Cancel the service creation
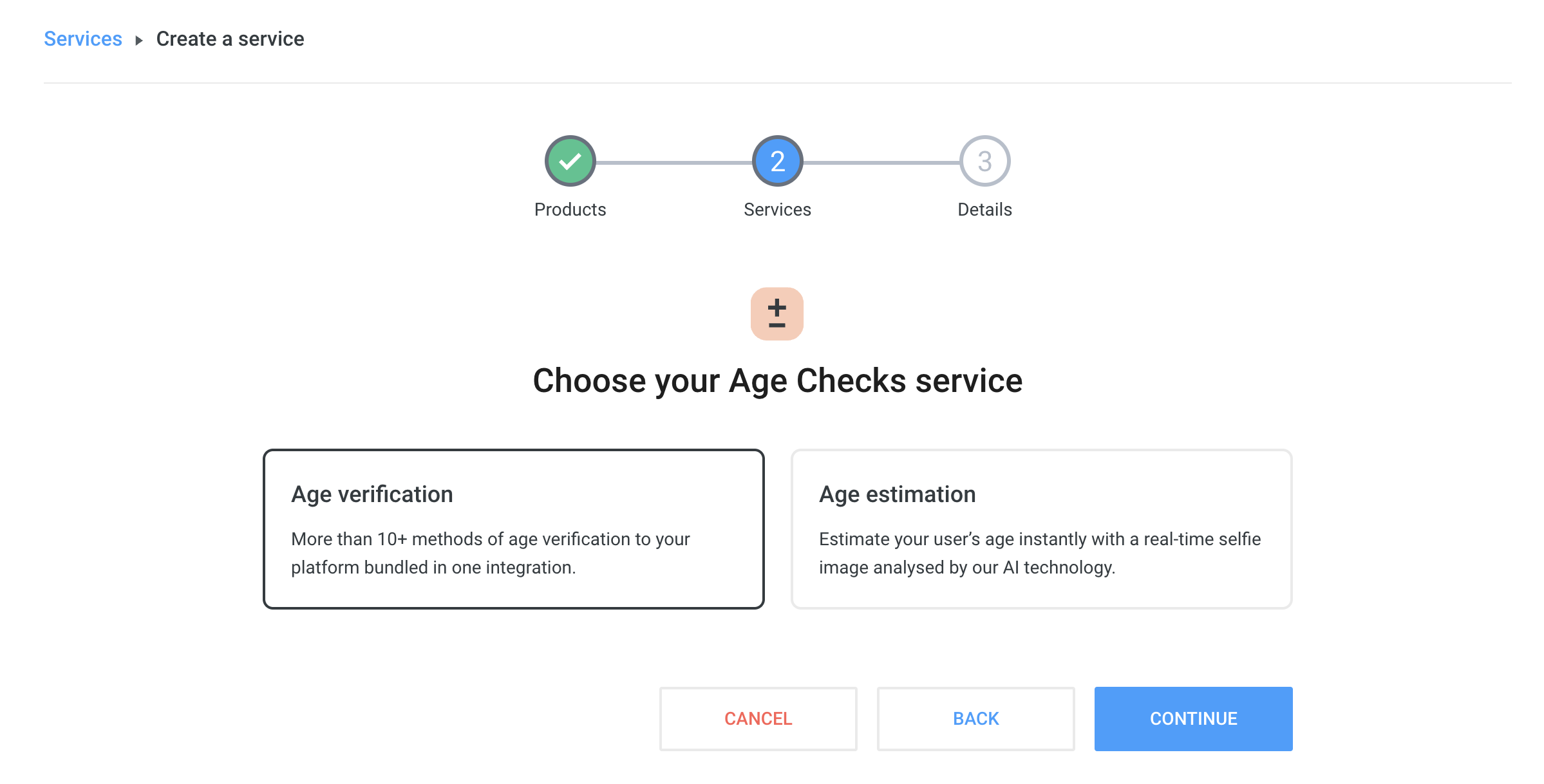The width and height of the screenshot is (1544, 784). click(x=758, y=719)
